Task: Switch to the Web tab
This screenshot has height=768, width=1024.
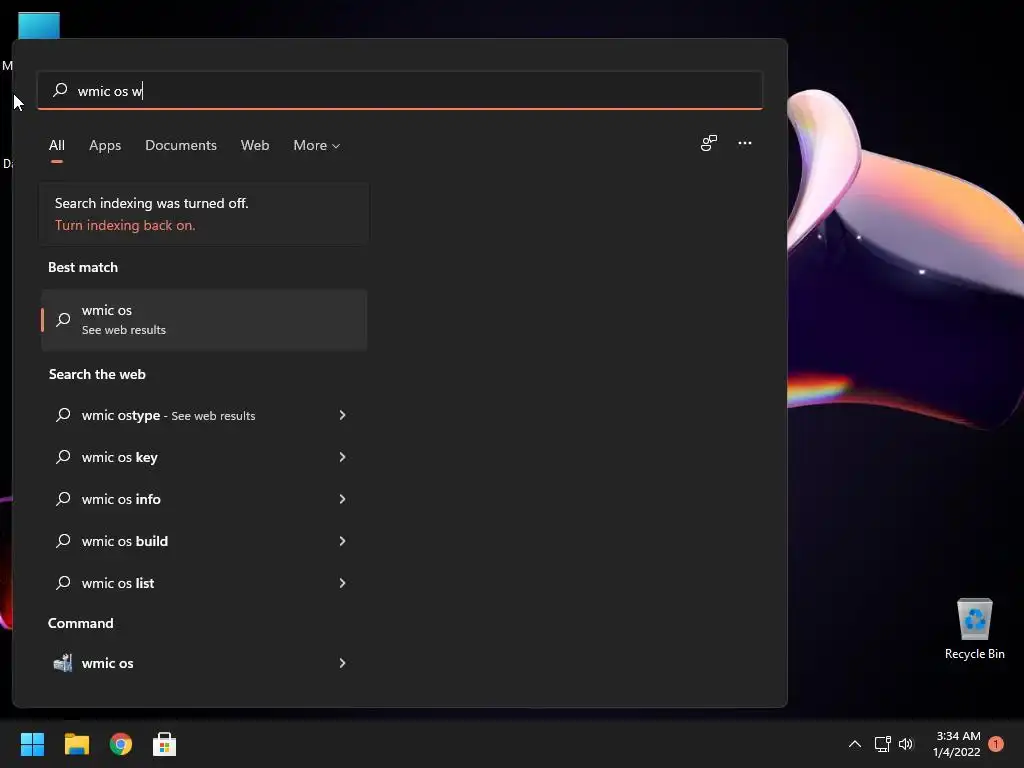Action: point(255,145)
